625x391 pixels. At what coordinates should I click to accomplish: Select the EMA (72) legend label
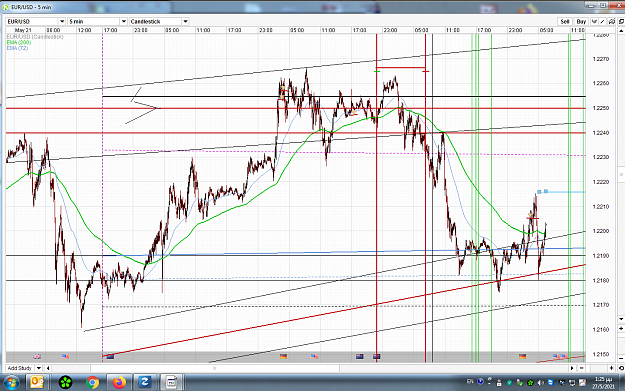pos(17,48)
